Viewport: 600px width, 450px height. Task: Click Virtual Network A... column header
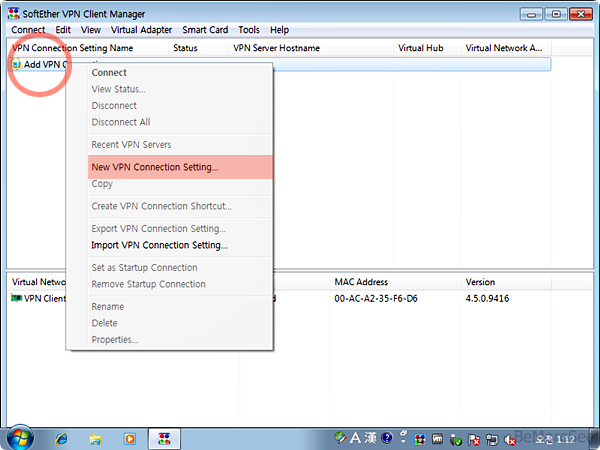pyautogui.click(x=506, y=48)
